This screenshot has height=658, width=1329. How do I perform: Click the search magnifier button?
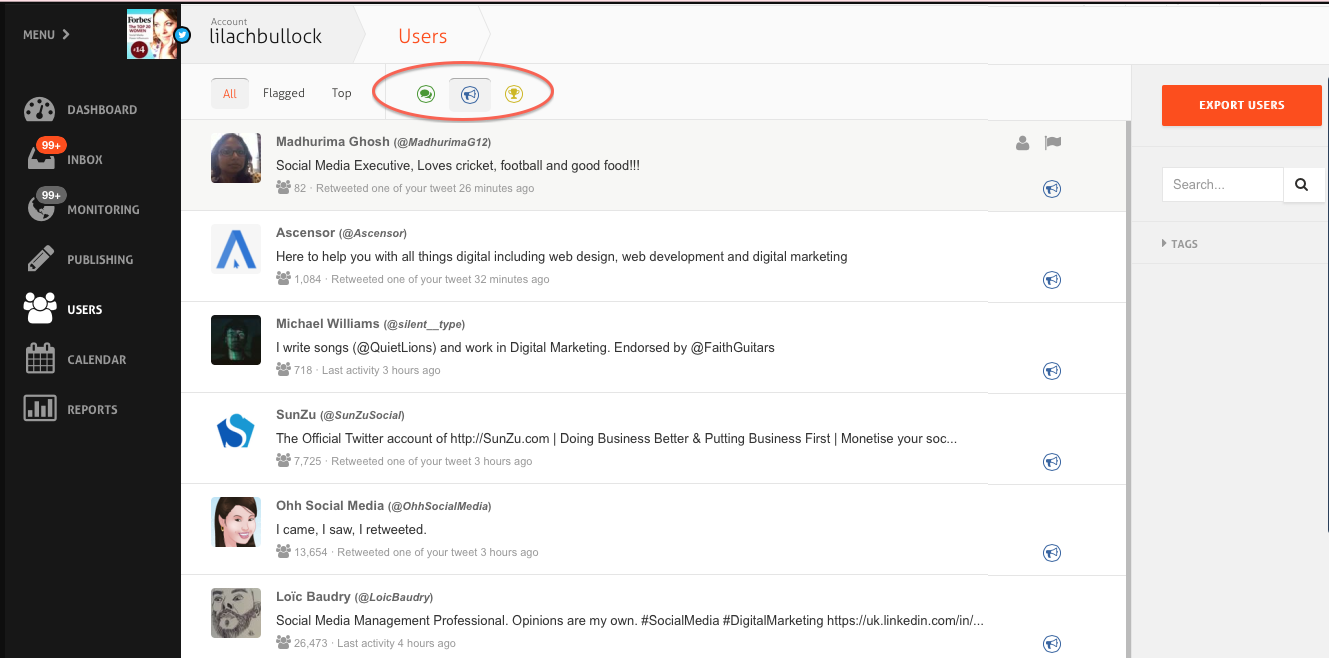pos(1302,184)
